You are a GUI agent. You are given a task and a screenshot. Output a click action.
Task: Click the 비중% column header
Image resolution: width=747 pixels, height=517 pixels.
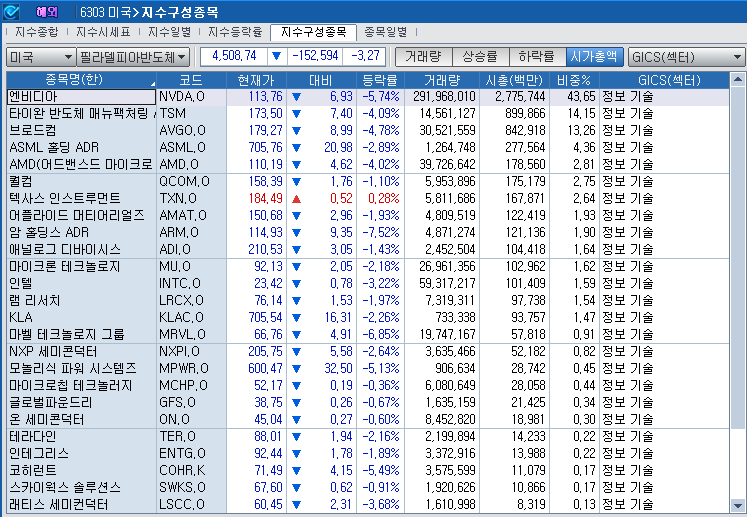(x=574, y=80)
